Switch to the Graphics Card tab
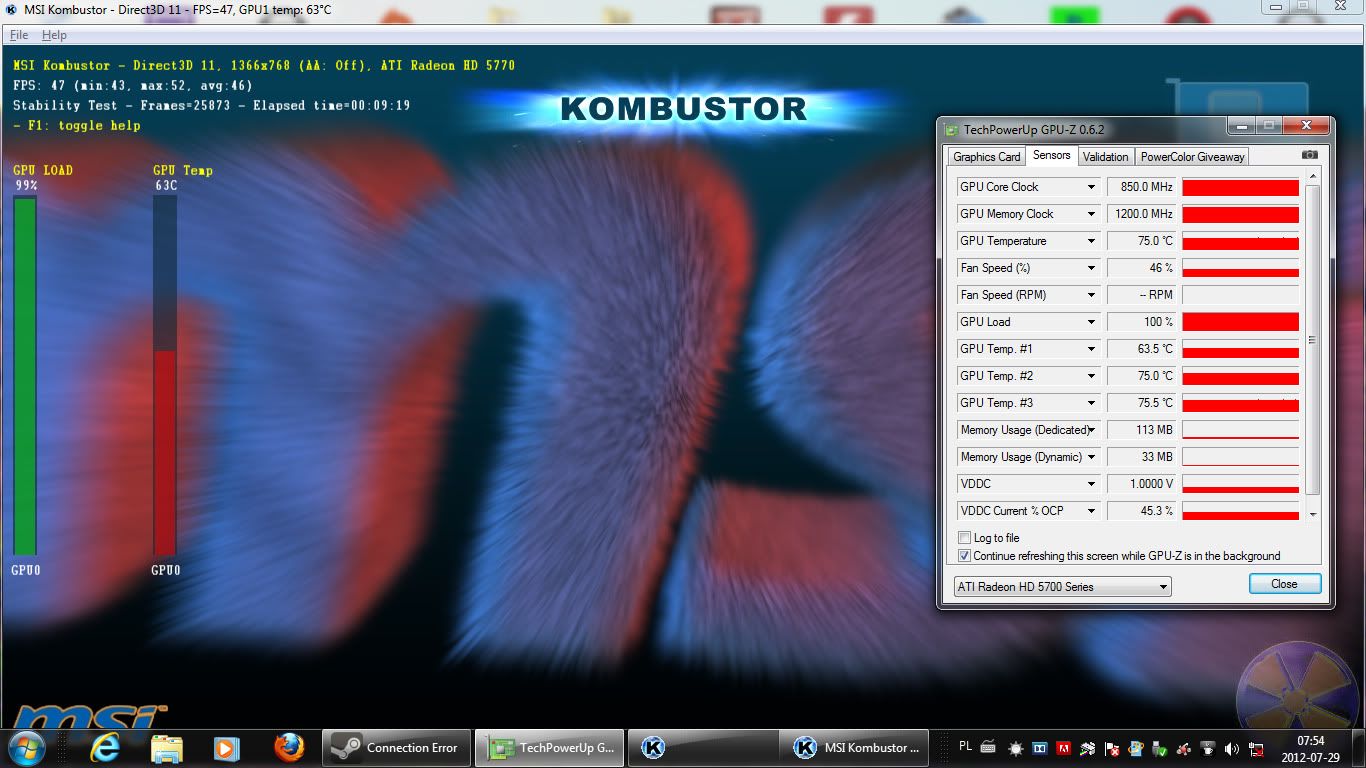The width and height of the screenshot is (1366, 768). click(986, 156)
